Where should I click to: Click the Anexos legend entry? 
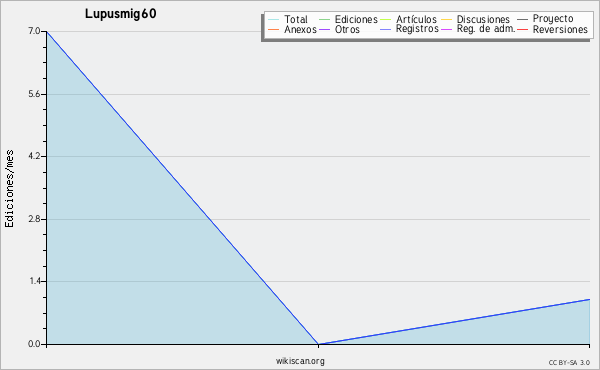[292, 29]
